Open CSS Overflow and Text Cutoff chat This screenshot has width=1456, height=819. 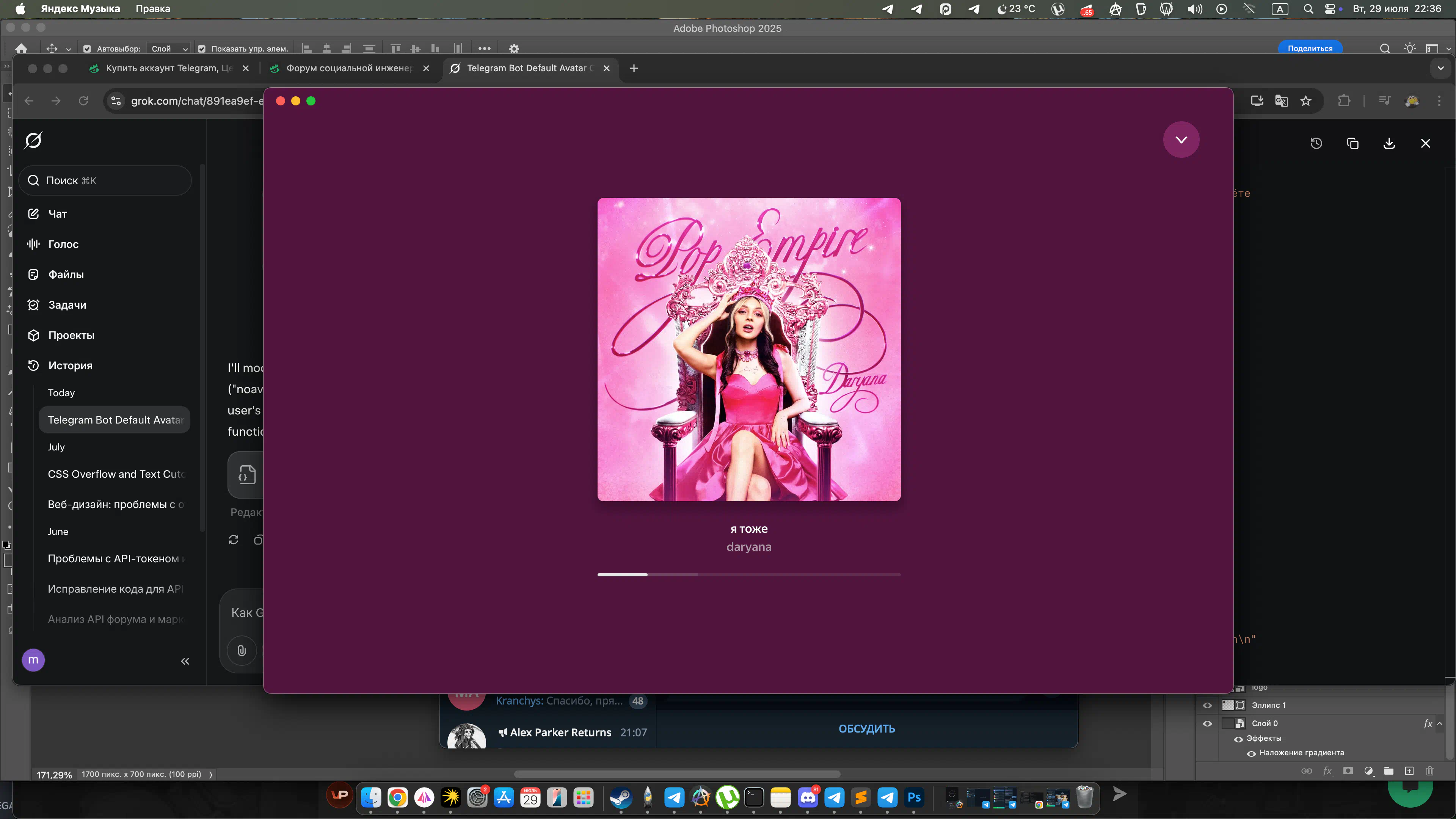tap(115, 474)
